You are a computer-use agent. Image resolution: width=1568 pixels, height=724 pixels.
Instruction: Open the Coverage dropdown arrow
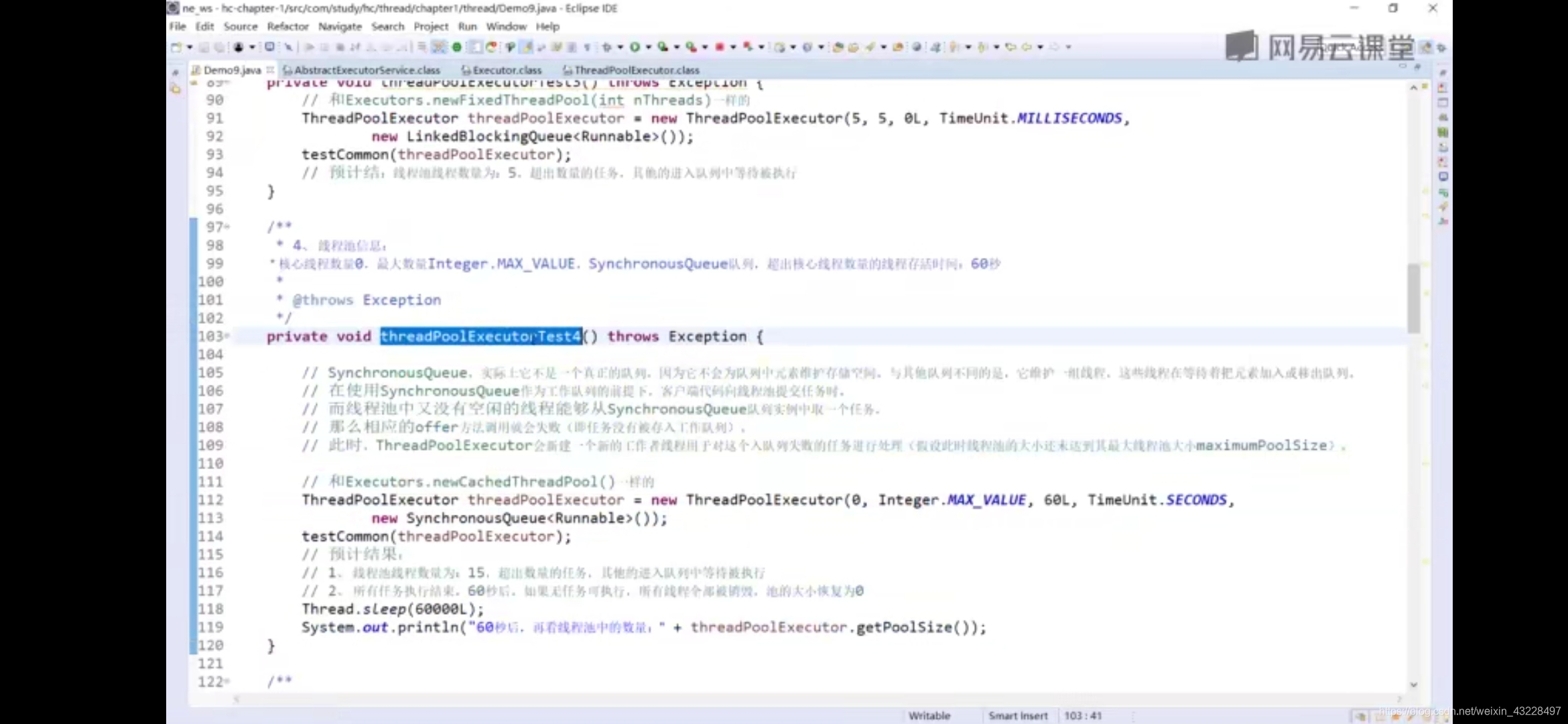[677, 47]
